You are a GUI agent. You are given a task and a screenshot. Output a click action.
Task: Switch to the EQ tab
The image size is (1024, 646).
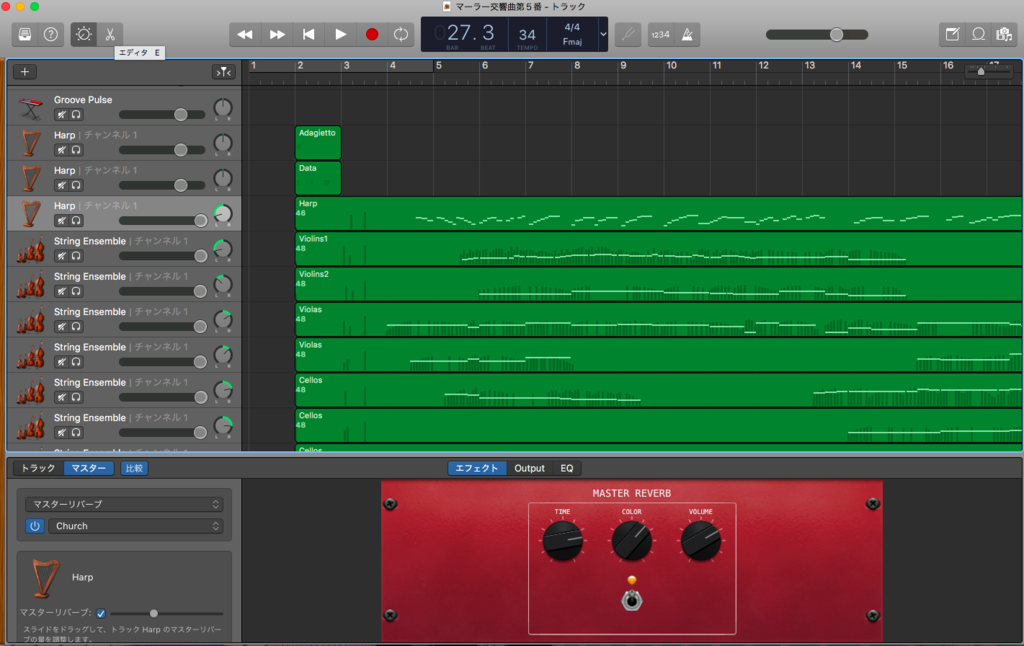567,468
